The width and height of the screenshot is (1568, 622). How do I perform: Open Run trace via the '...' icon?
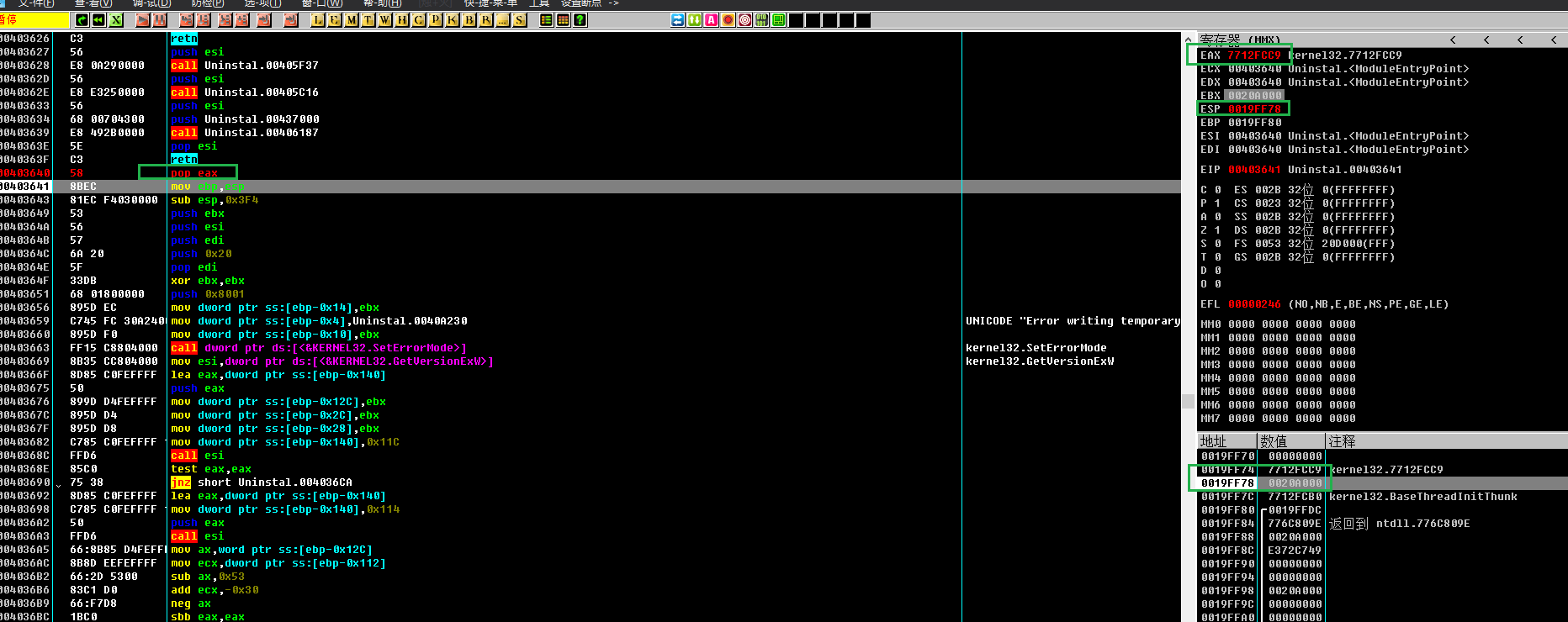point(502,20)
